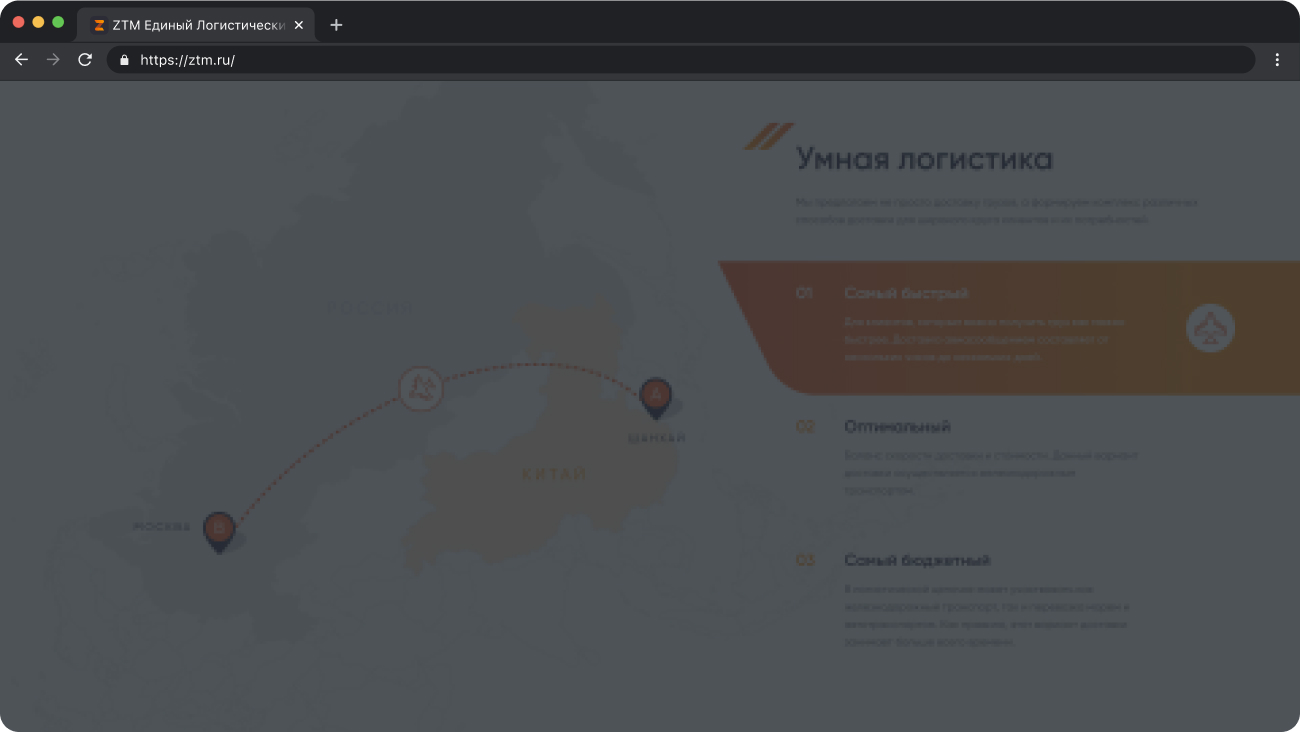Select the ZTM Единый Логистический tab
Image resolution: width=1300 pixels, height=732 pixels.
click(190, 25)
